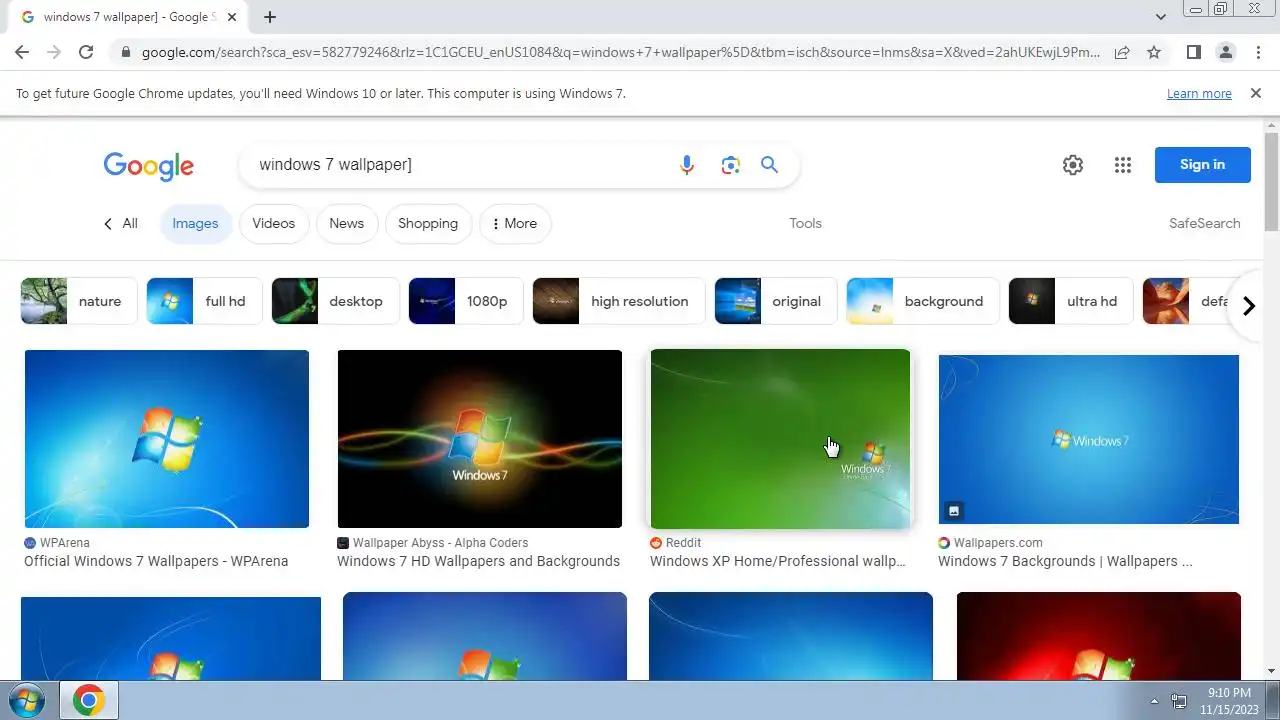
Task: Select the windows 7 wallpaper browser tab
Action: [126, 17]
